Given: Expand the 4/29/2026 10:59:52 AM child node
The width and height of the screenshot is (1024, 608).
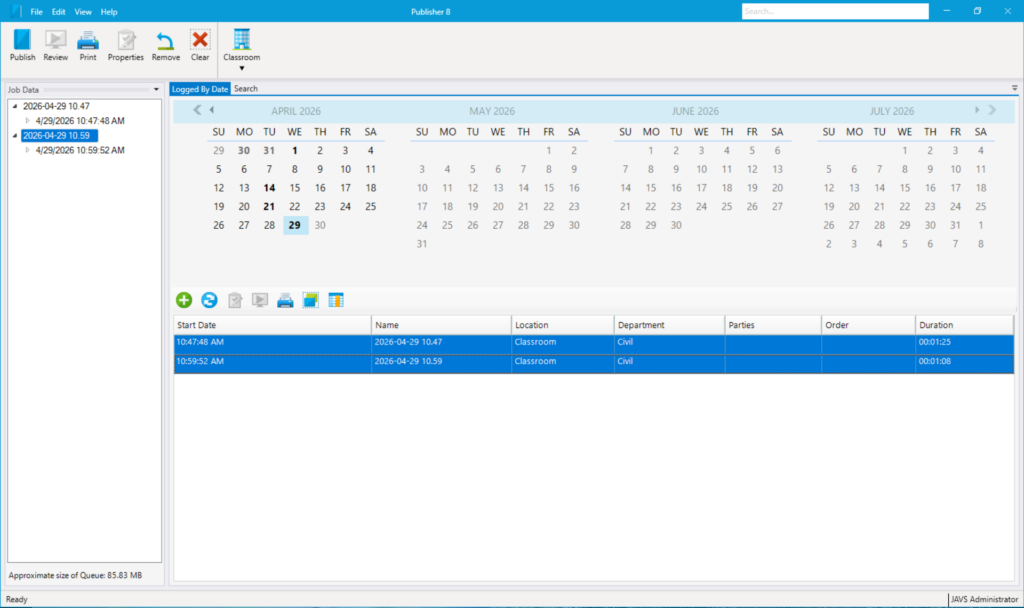Looking at the screenshot, I should click(27, 150).
